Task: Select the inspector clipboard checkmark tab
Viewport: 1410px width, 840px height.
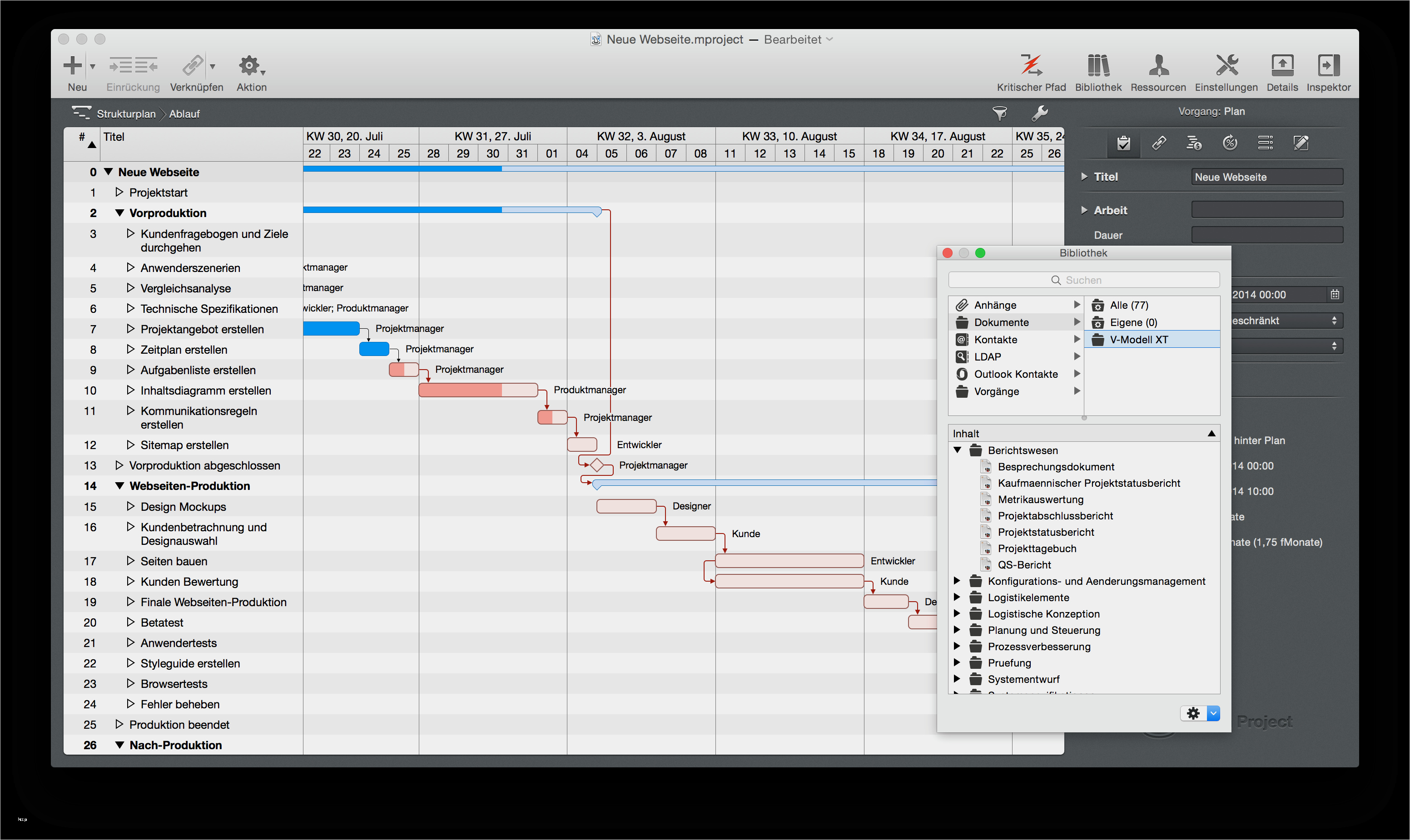Action: point(1123,143)
